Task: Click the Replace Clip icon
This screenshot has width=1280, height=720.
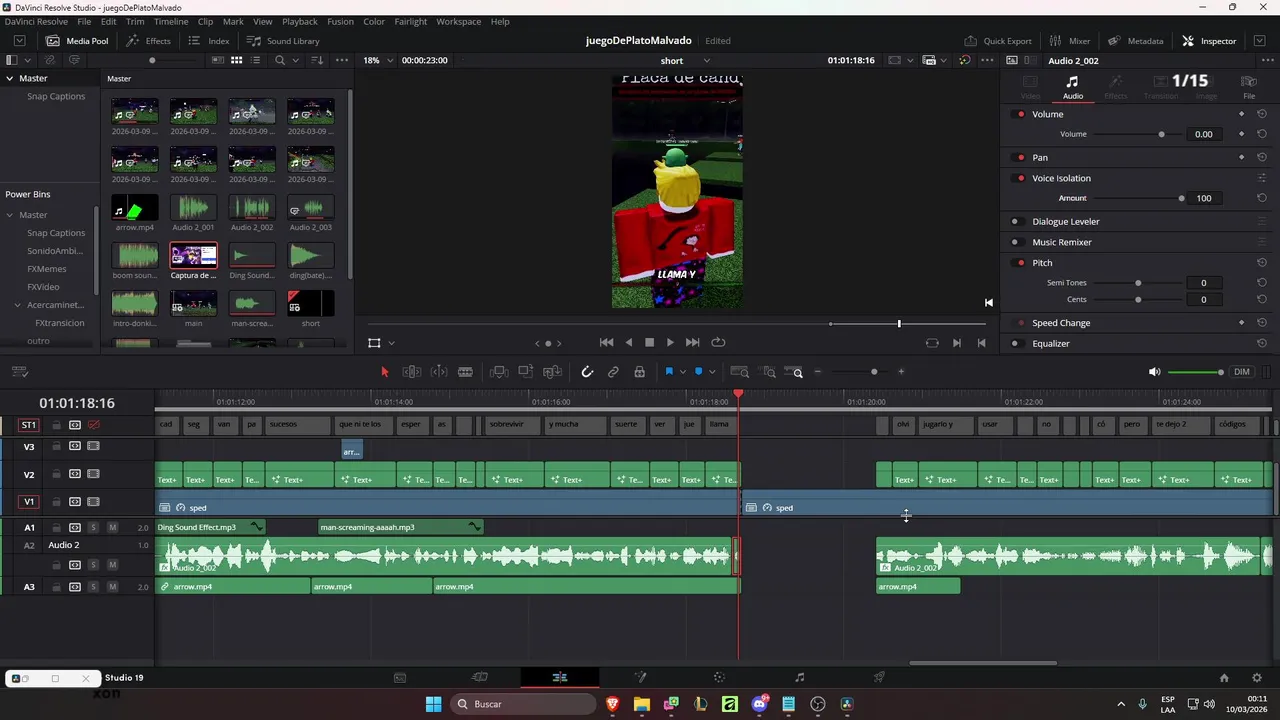Action: pos(552,372)
